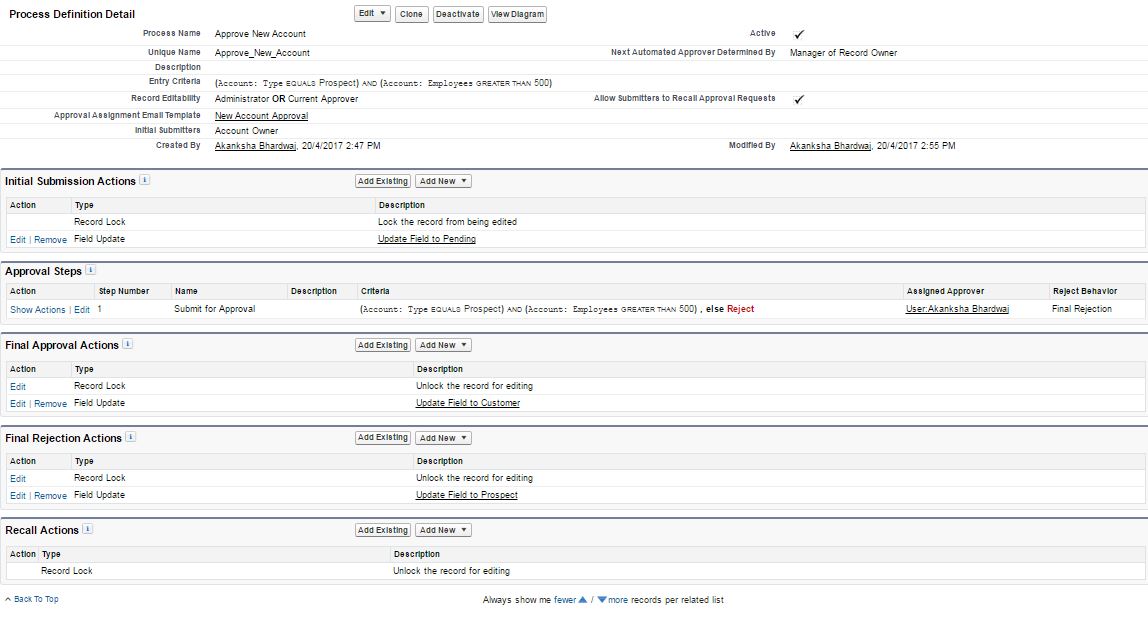
Task: Open the New Account Approval email template
Action: (x=260, y=115)
